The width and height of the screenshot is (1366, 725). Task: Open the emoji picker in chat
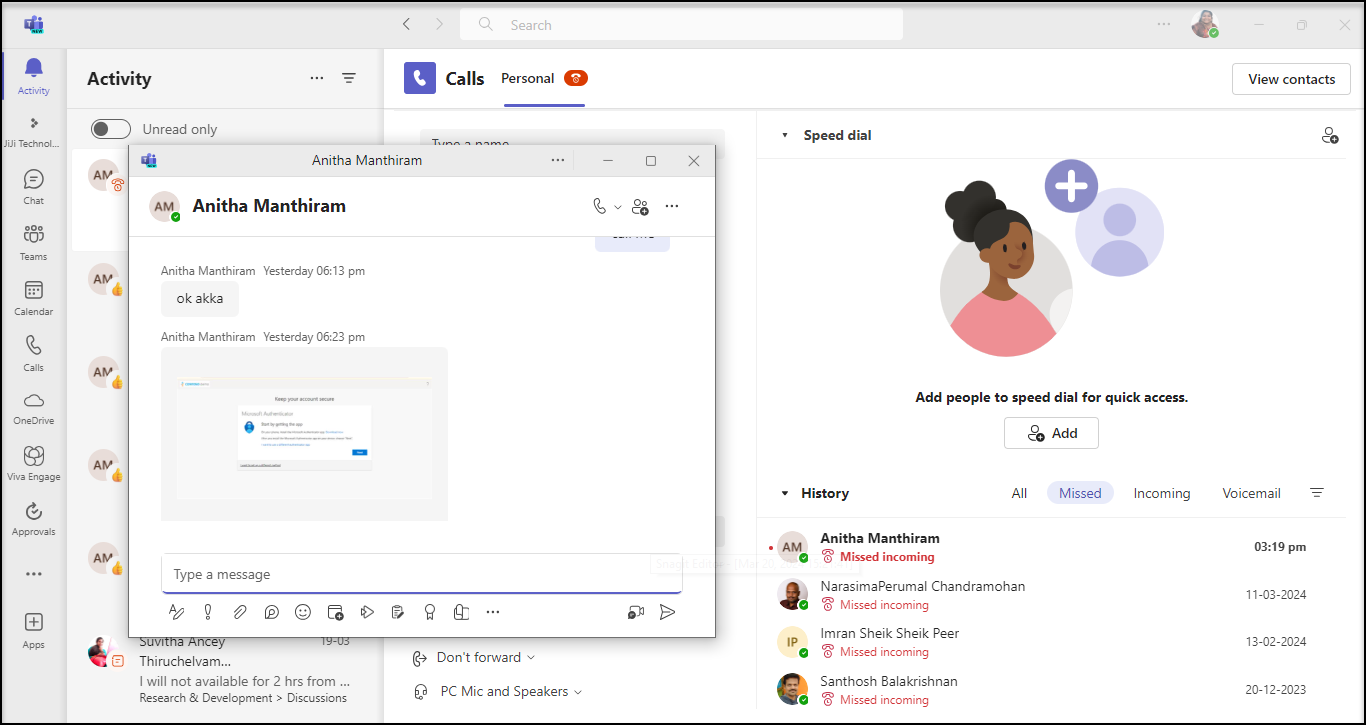coord(303,612)
